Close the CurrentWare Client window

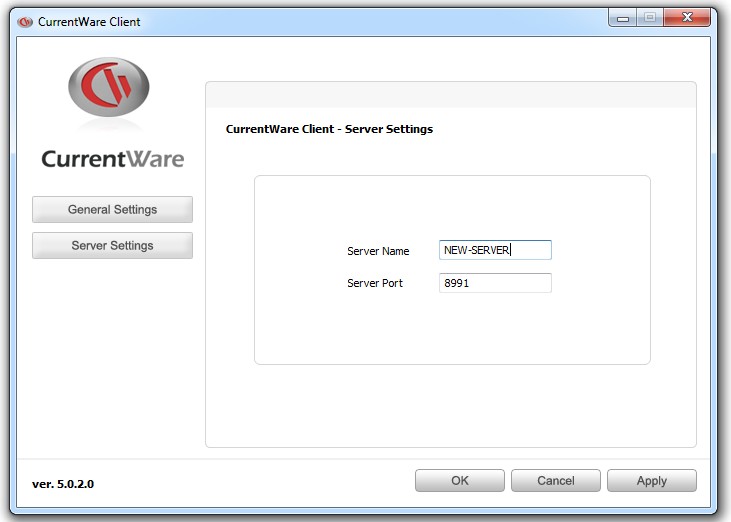pyautogui.click(x=688, y=18)
